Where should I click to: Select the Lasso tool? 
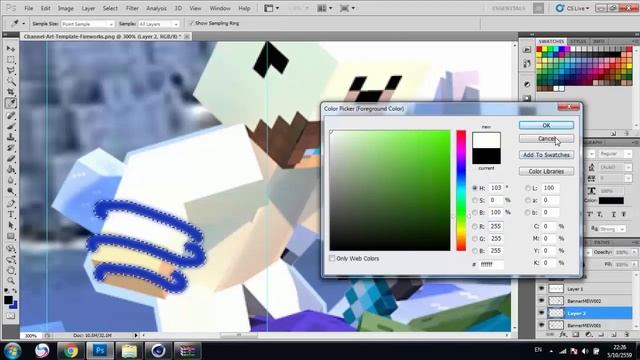(11, 71)
